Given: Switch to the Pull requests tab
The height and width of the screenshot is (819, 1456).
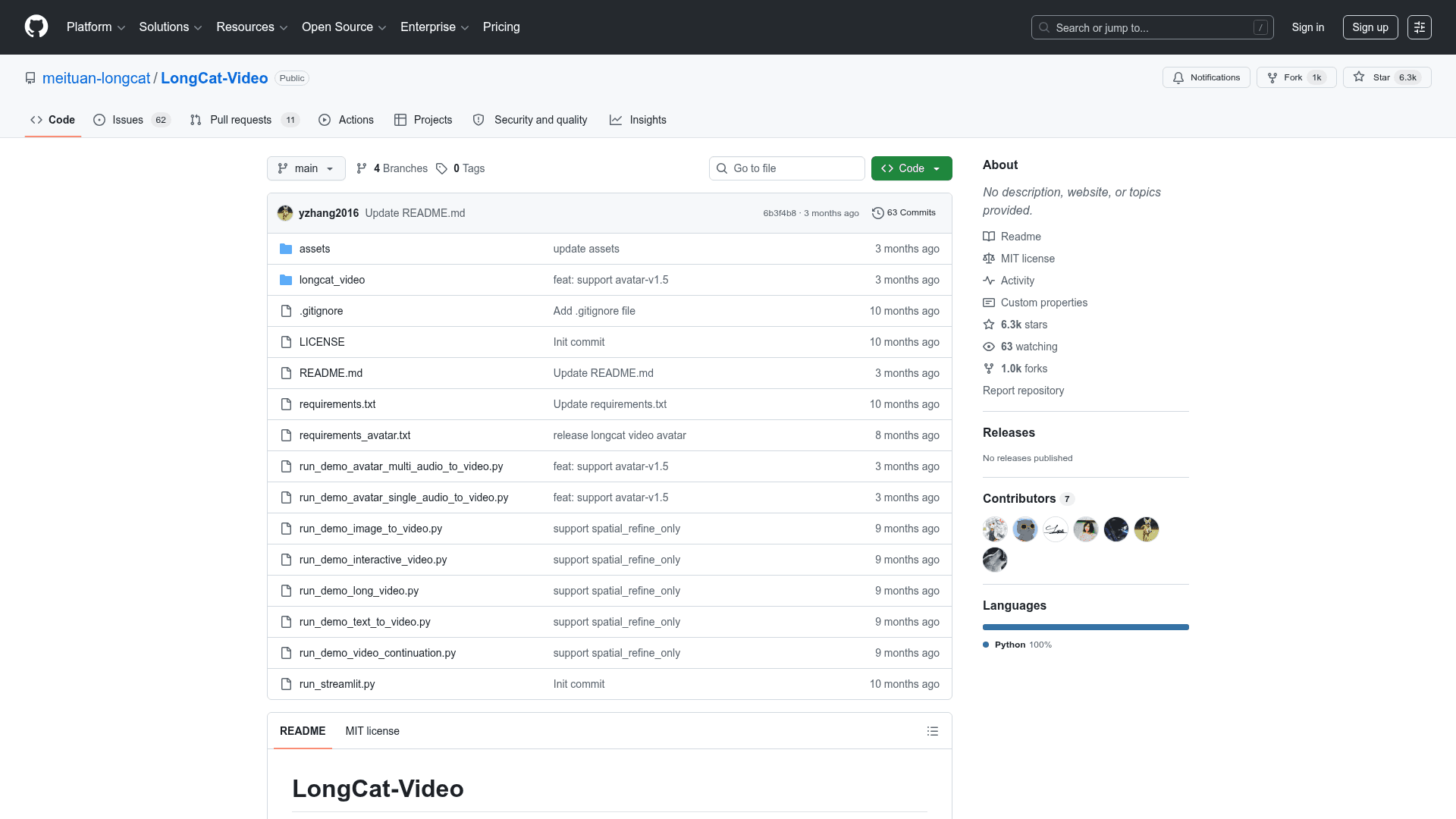Looking at the screenshot, I should [x=245, y=120].
